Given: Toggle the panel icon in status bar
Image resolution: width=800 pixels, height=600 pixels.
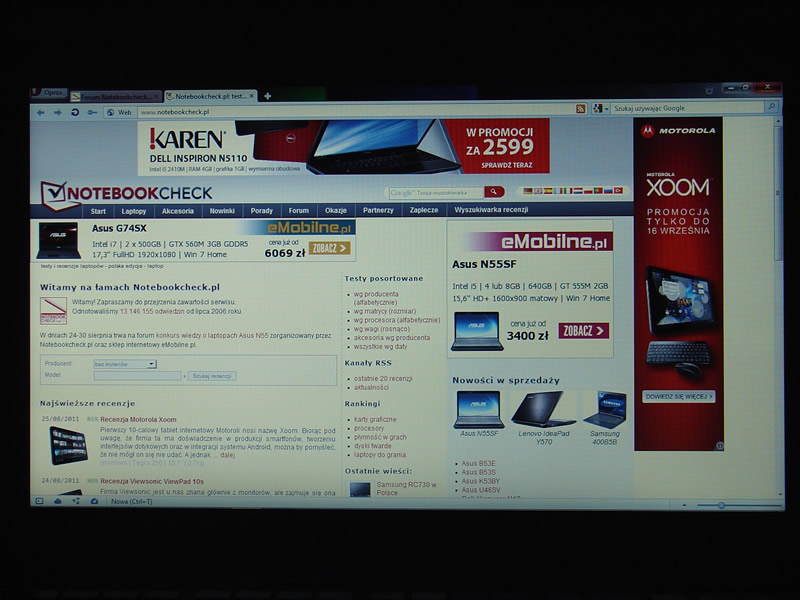Looking at the screenshot, I should coord(39,502).
